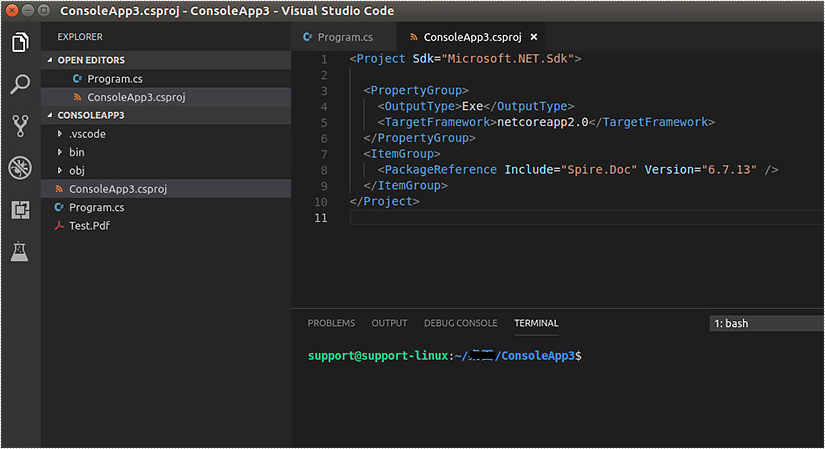Select the TERMINAL panel tab
825x449 pixels.
pyautogui.click(x=536, y=323)
